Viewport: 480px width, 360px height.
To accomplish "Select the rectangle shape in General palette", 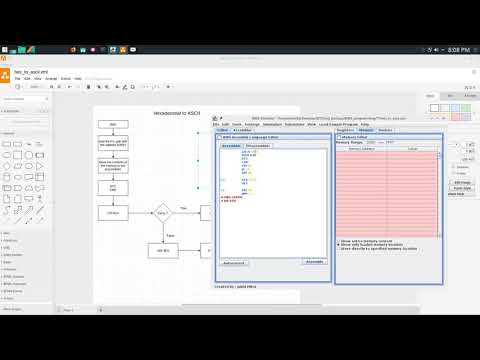I will [7, 144].
